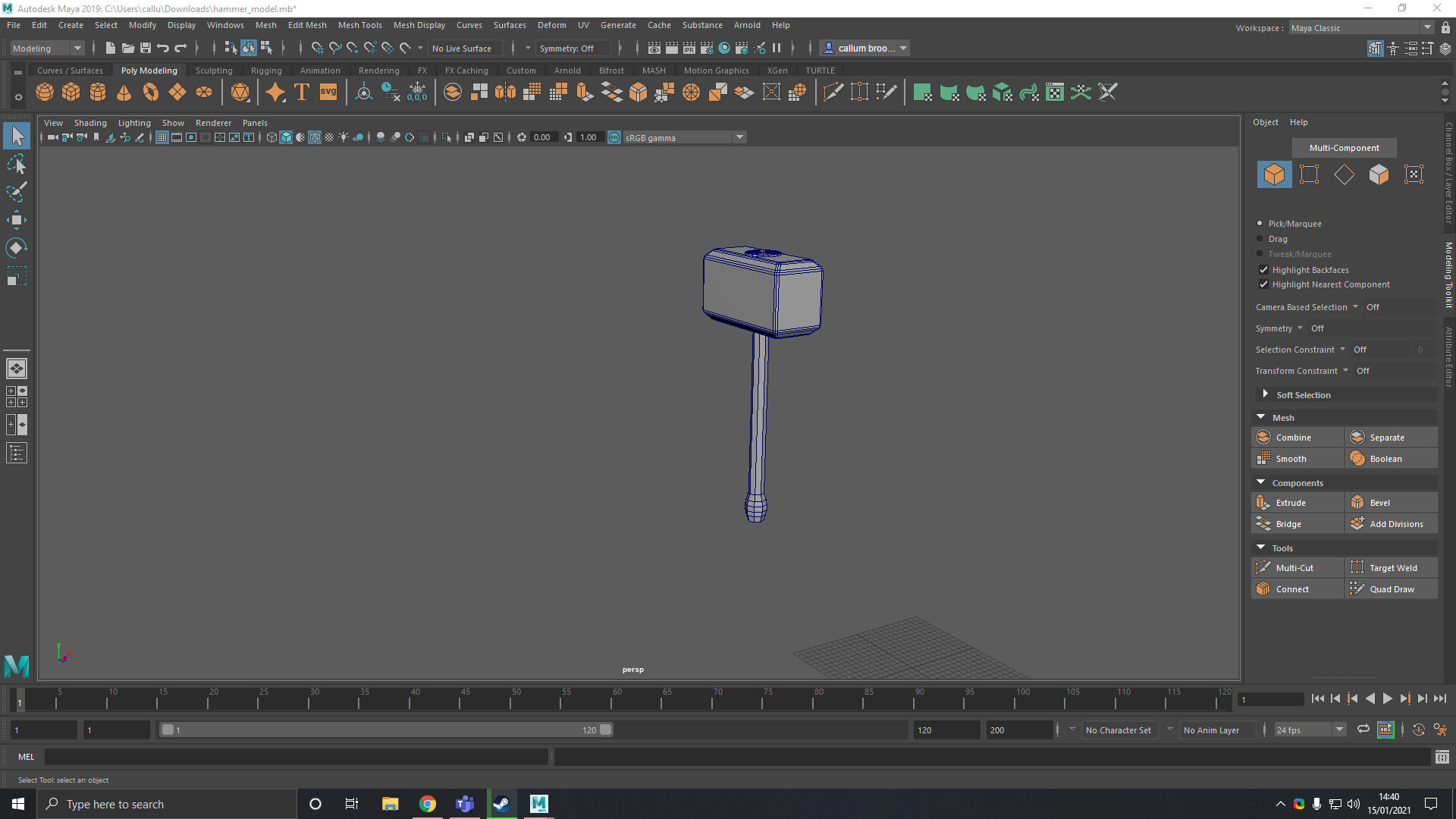Select the Quad Draw tool

click(x=1391, y=588)
